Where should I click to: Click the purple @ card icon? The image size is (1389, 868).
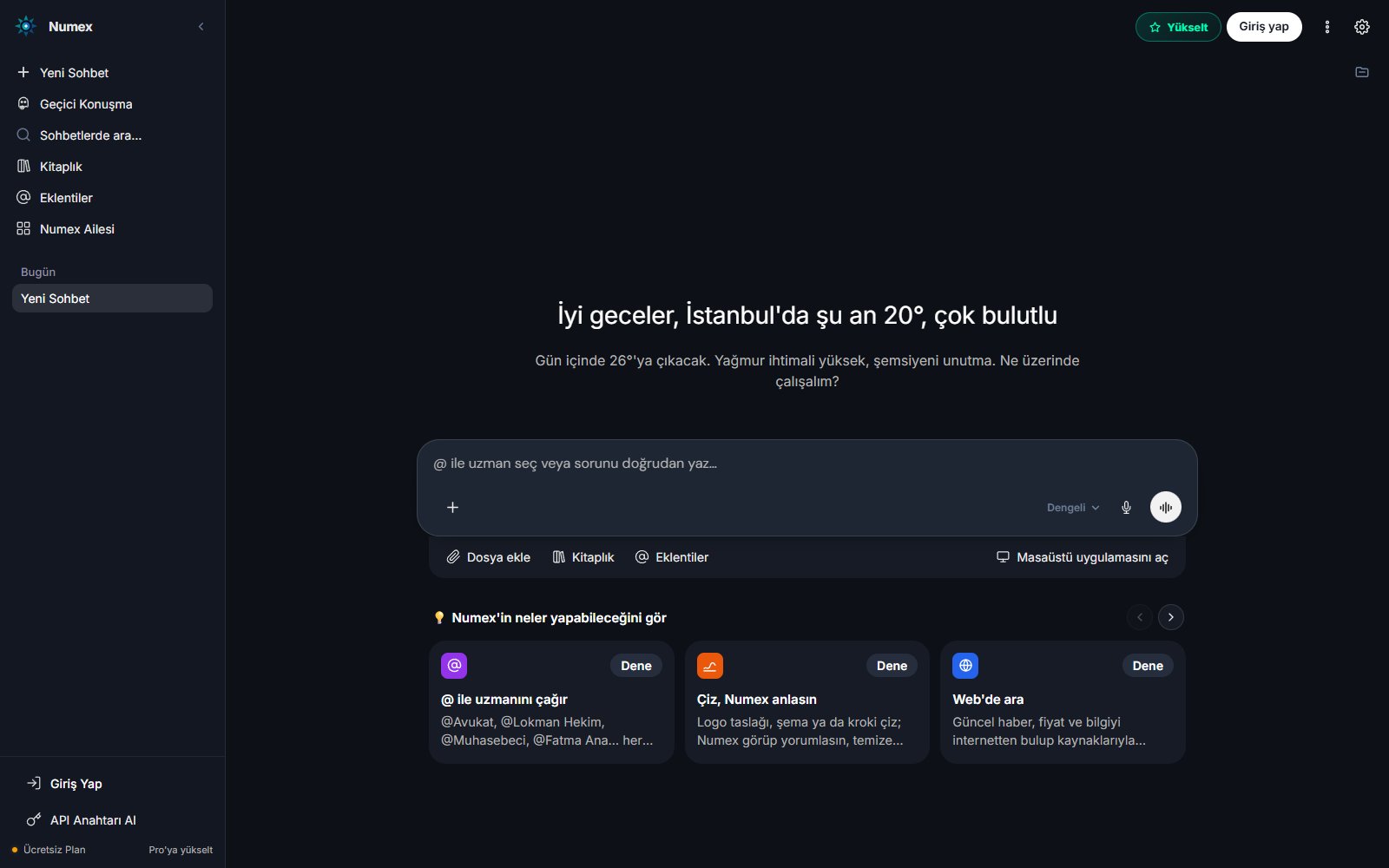click(x=454, y=666)
